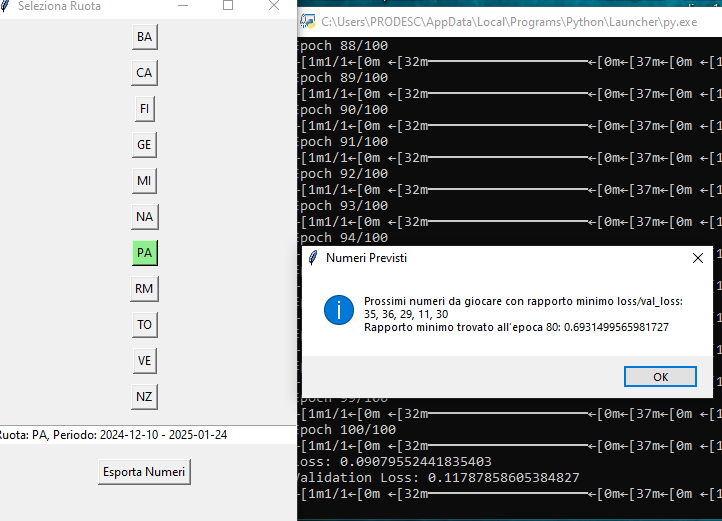
Task: Minimize the Seleziona Ruota window
Action: pyautogui.click(x=183, y=6)
